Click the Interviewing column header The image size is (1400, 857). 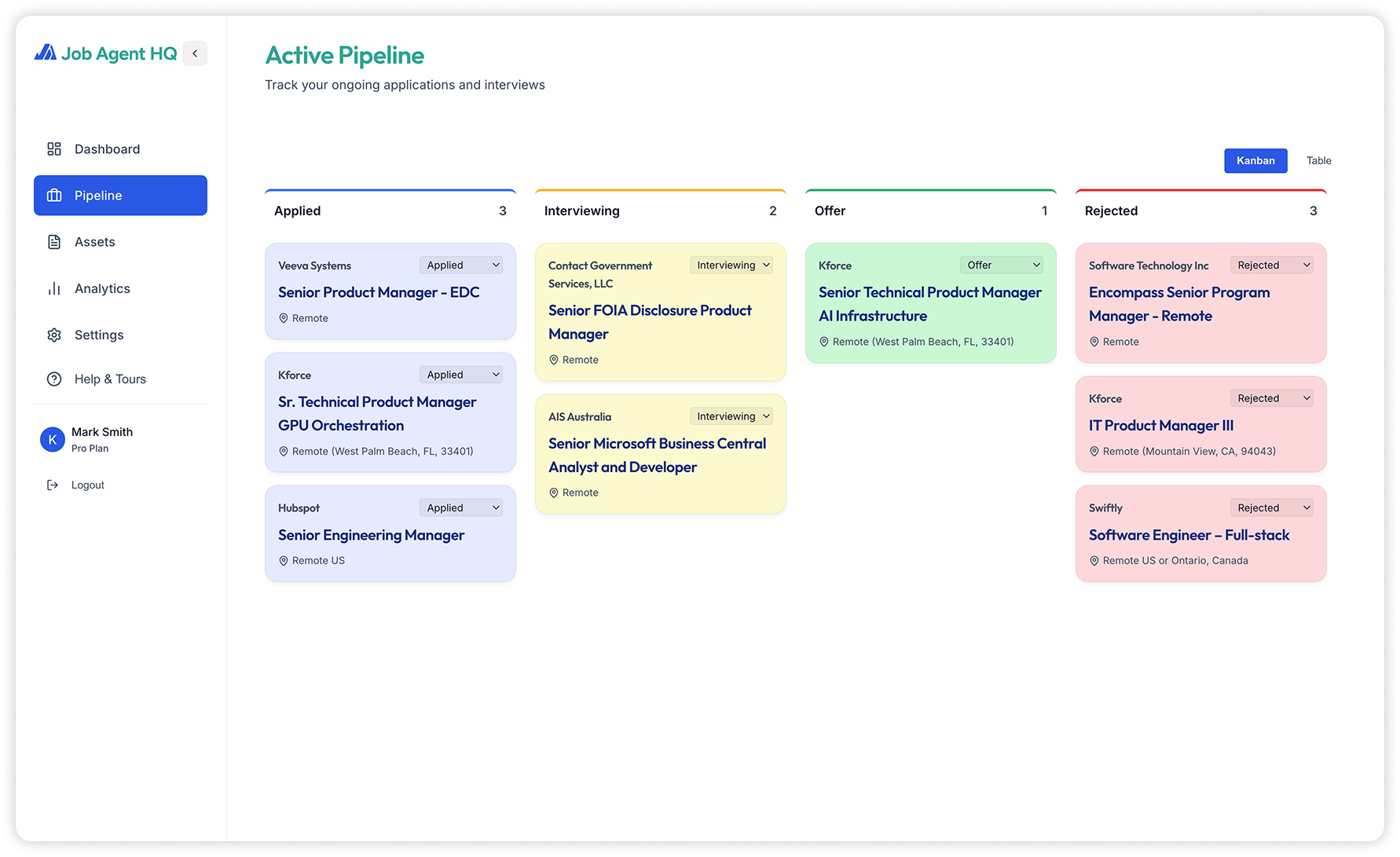pos(582,211)
